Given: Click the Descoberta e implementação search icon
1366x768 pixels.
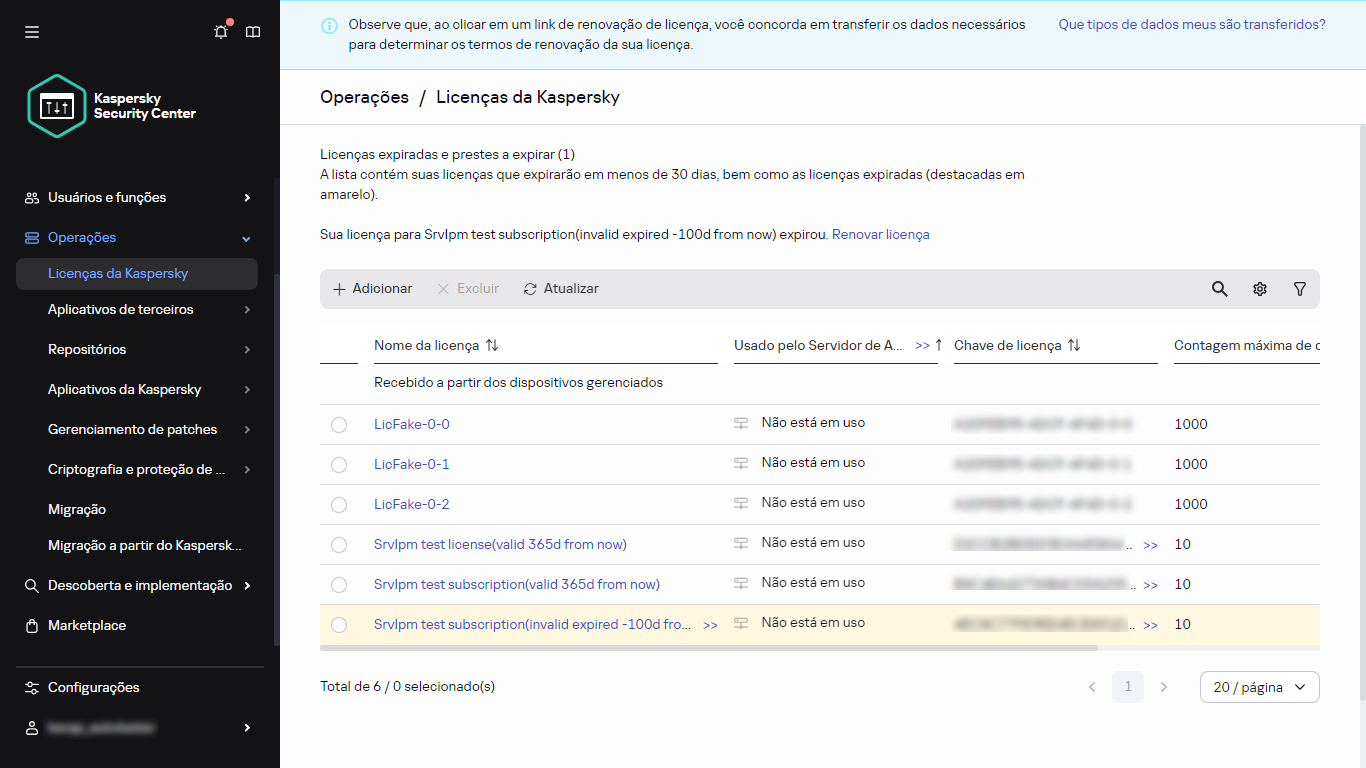Looking at the screenshot, I should click(x=32, y=586).
